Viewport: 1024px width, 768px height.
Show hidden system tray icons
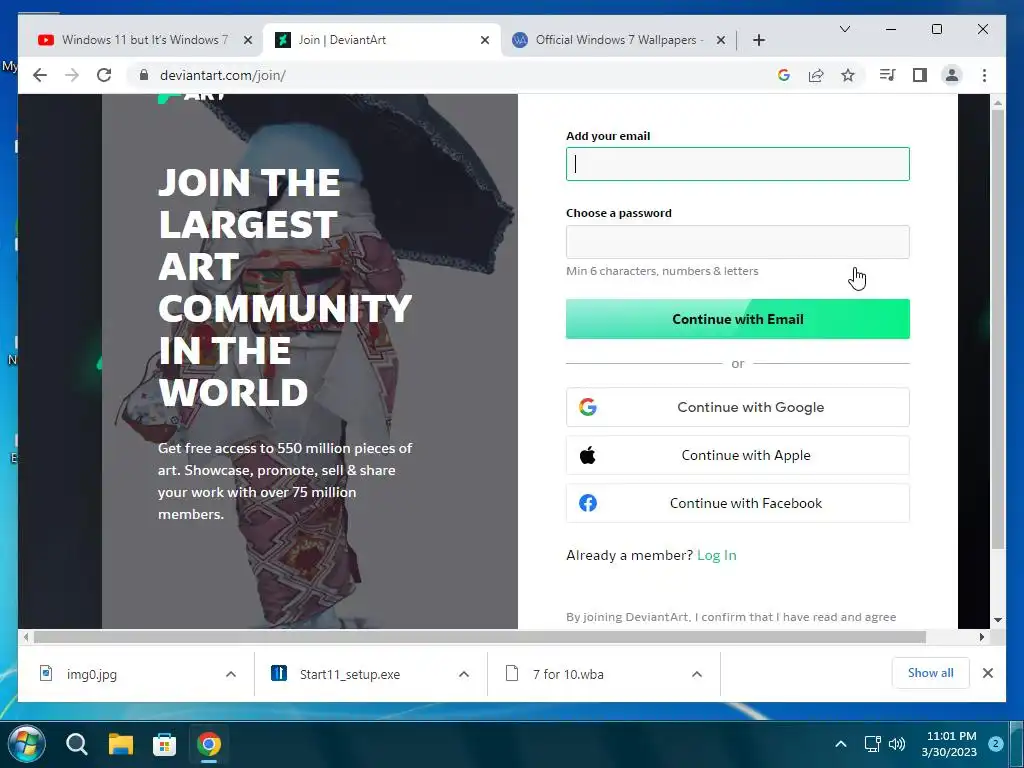tap(840, 744)
